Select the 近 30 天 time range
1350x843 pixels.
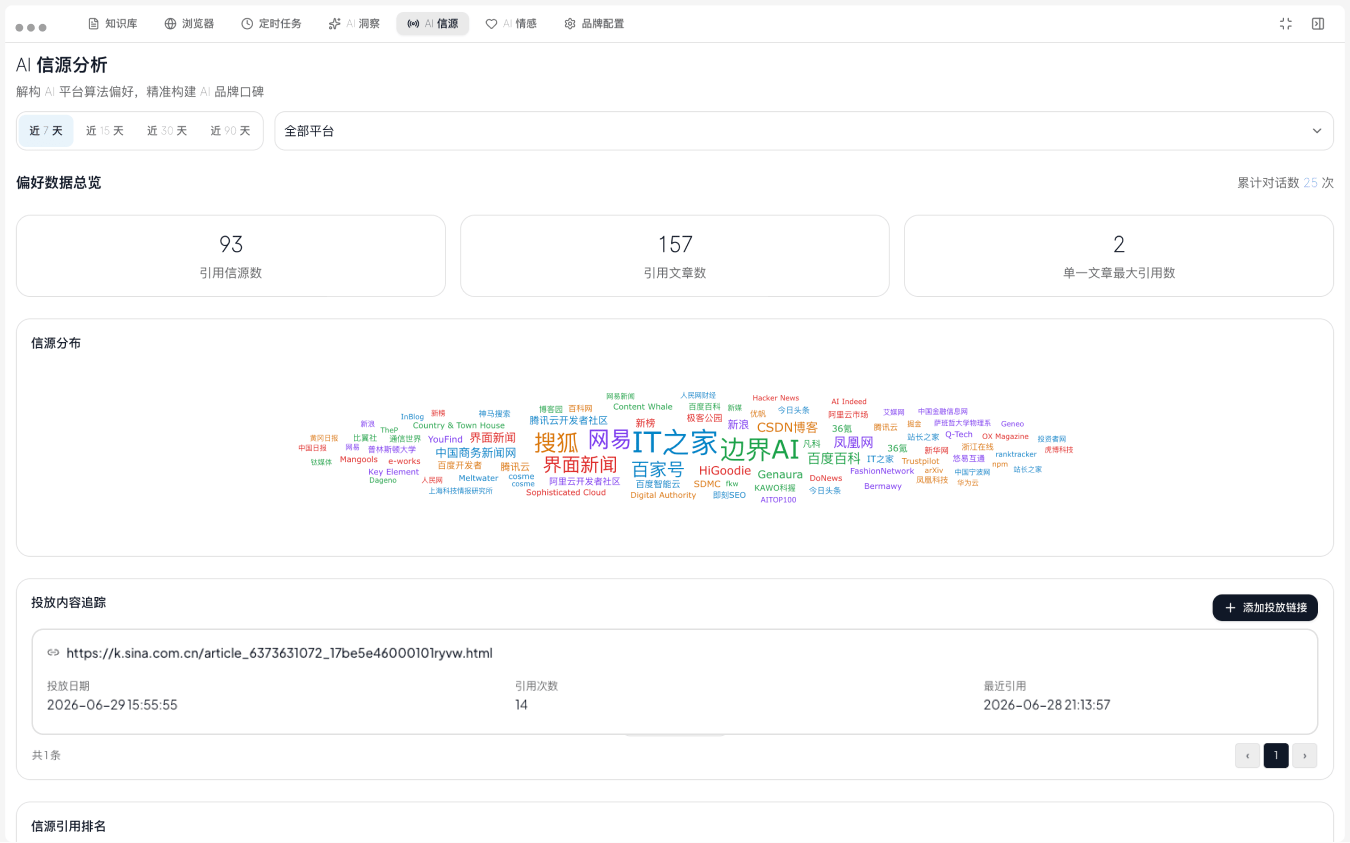(x=167, y=131)
